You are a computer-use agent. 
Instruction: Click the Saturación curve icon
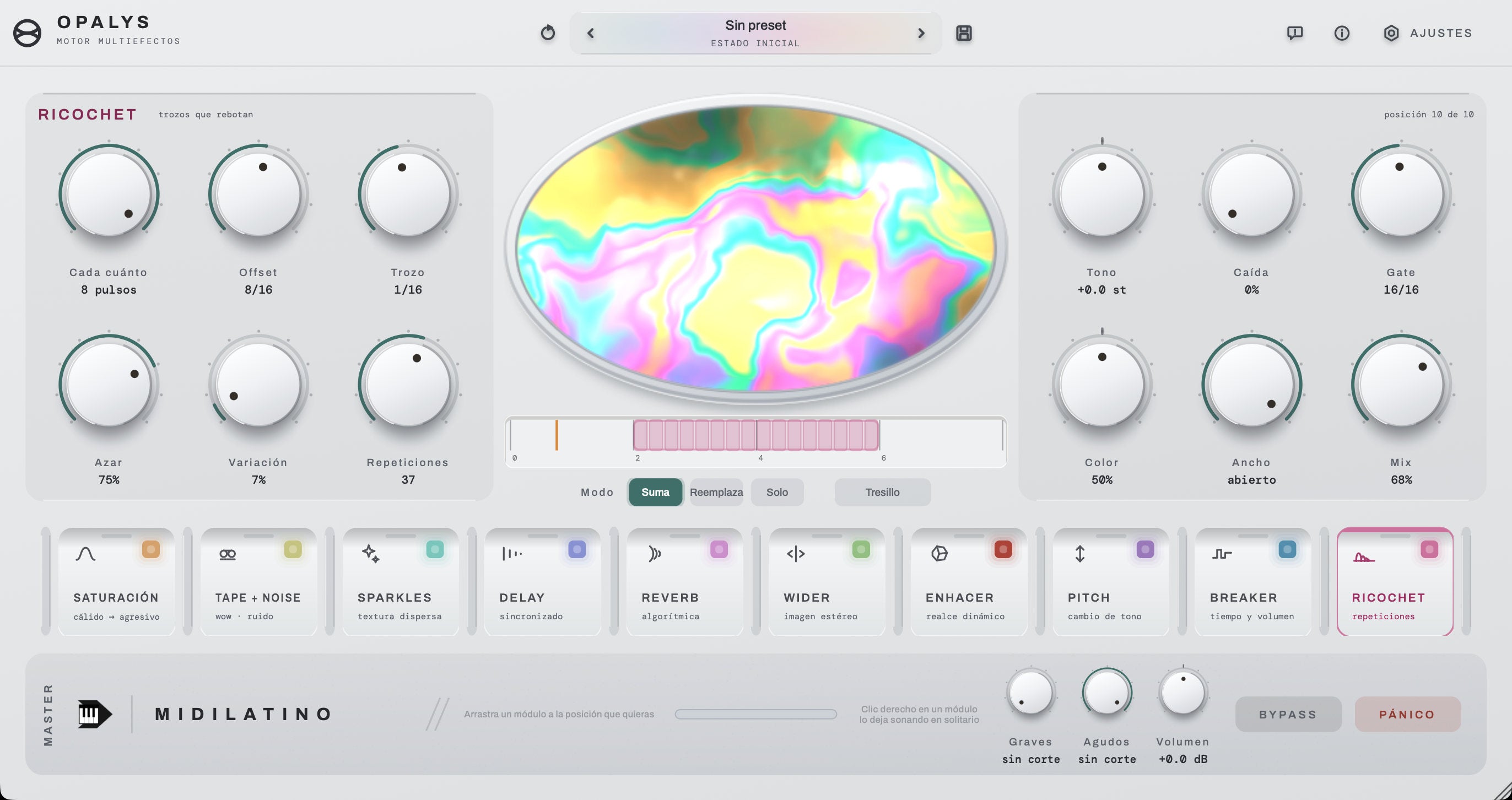[x=86, y=554]
